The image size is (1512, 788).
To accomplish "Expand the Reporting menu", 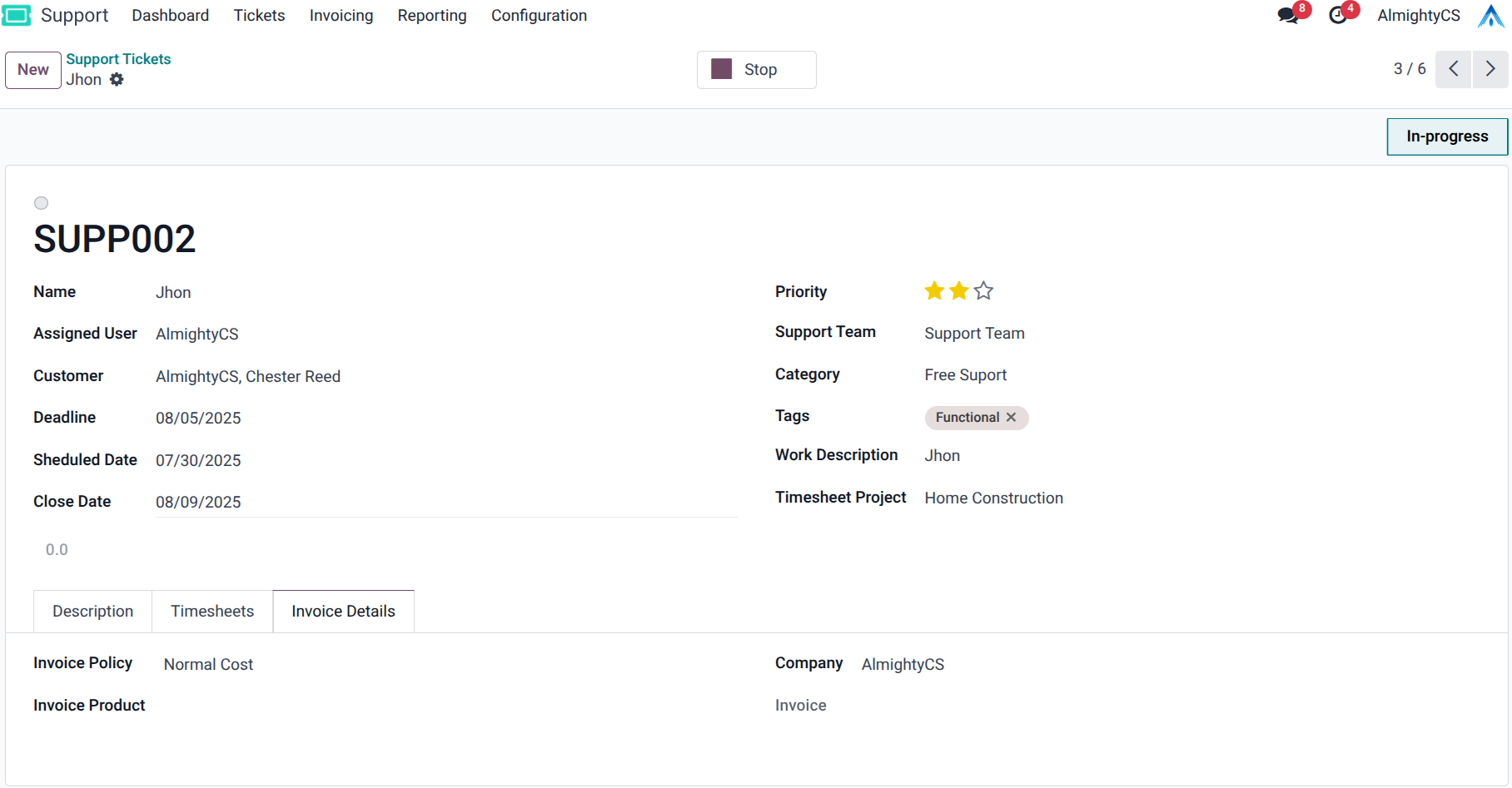I will 431,16.
